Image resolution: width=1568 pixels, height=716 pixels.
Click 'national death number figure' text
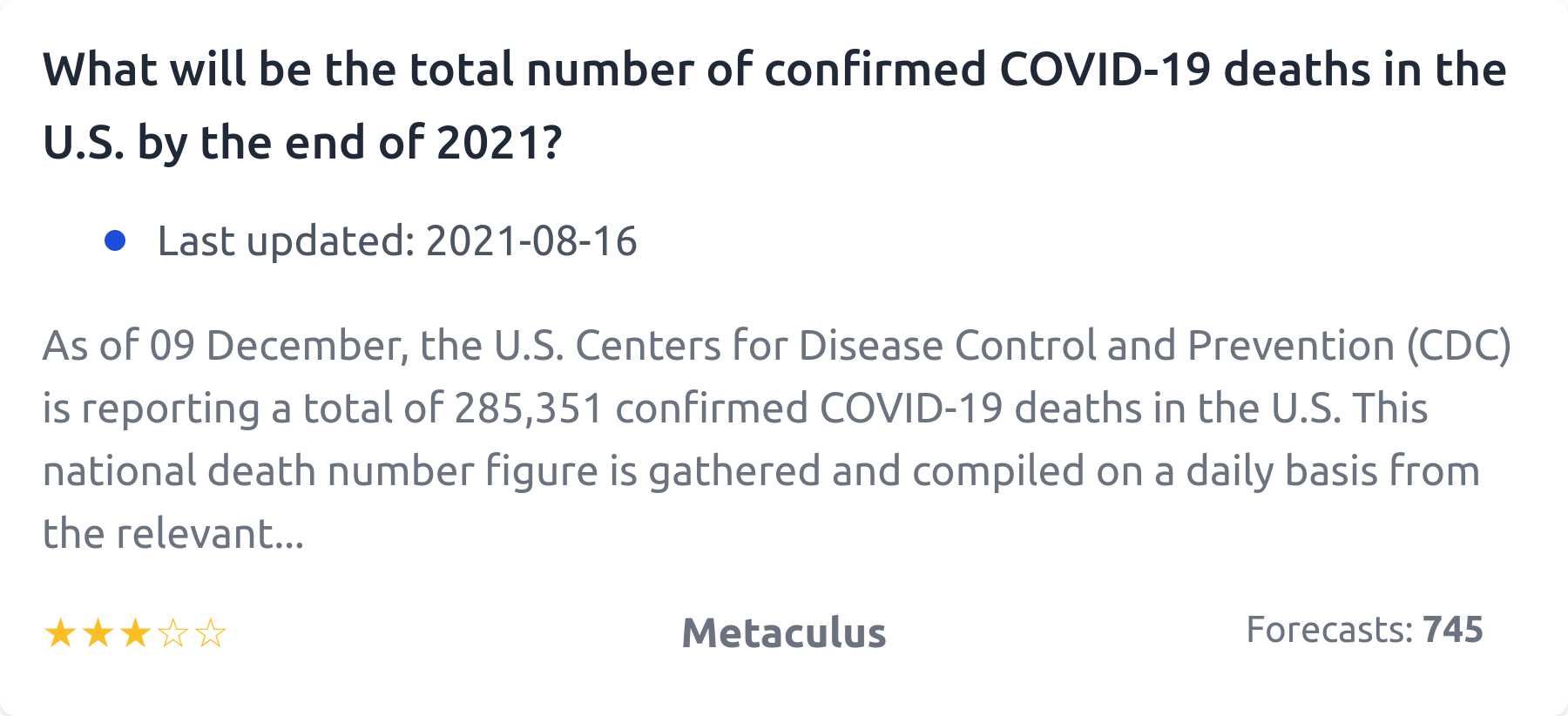320,471
